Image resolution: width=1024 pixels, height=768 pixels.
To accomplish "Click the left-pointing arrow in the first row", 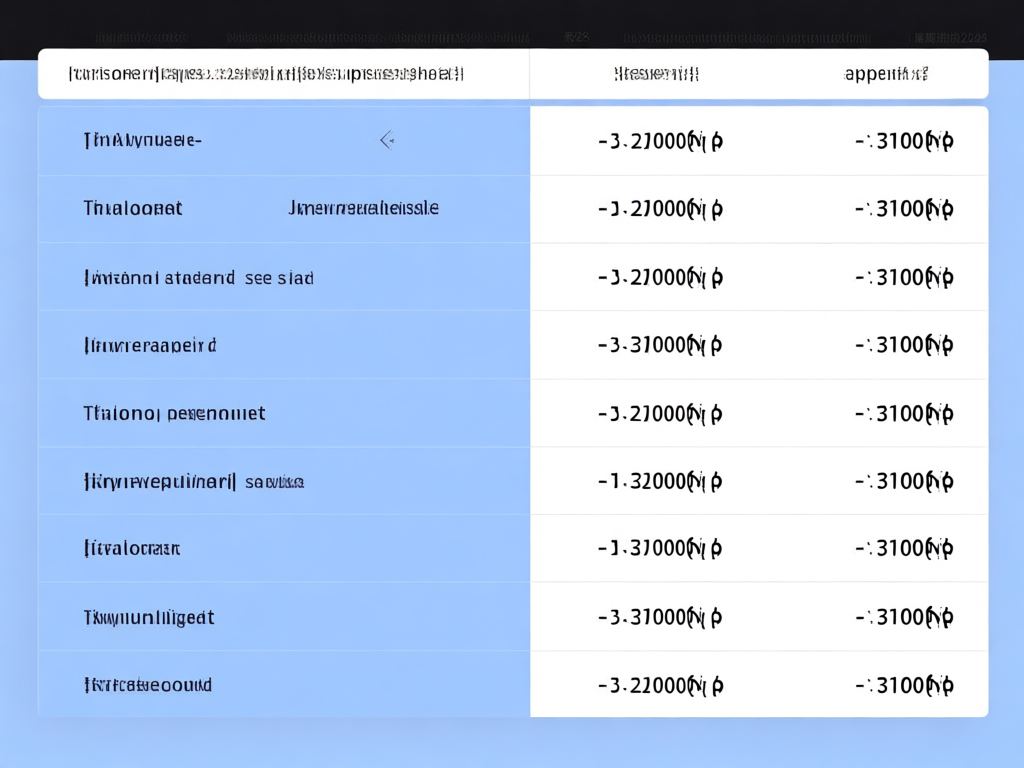I will (387, 141).
